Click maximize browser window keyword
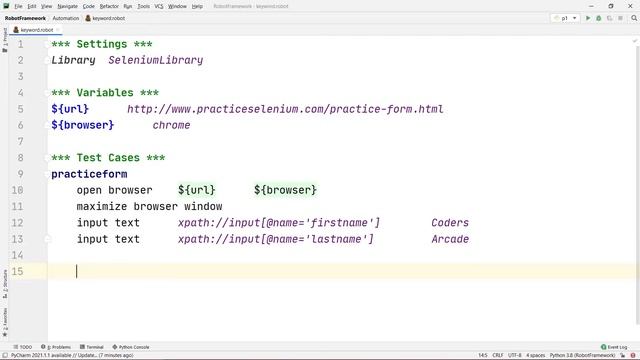Image resolution: width=640 pixels, height=360 pixels. 149,207
